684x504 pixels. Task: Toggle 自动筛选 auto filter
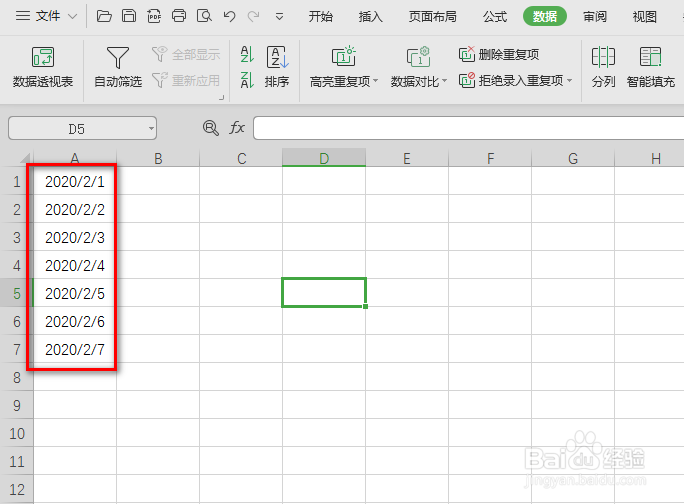click(118, 67)
